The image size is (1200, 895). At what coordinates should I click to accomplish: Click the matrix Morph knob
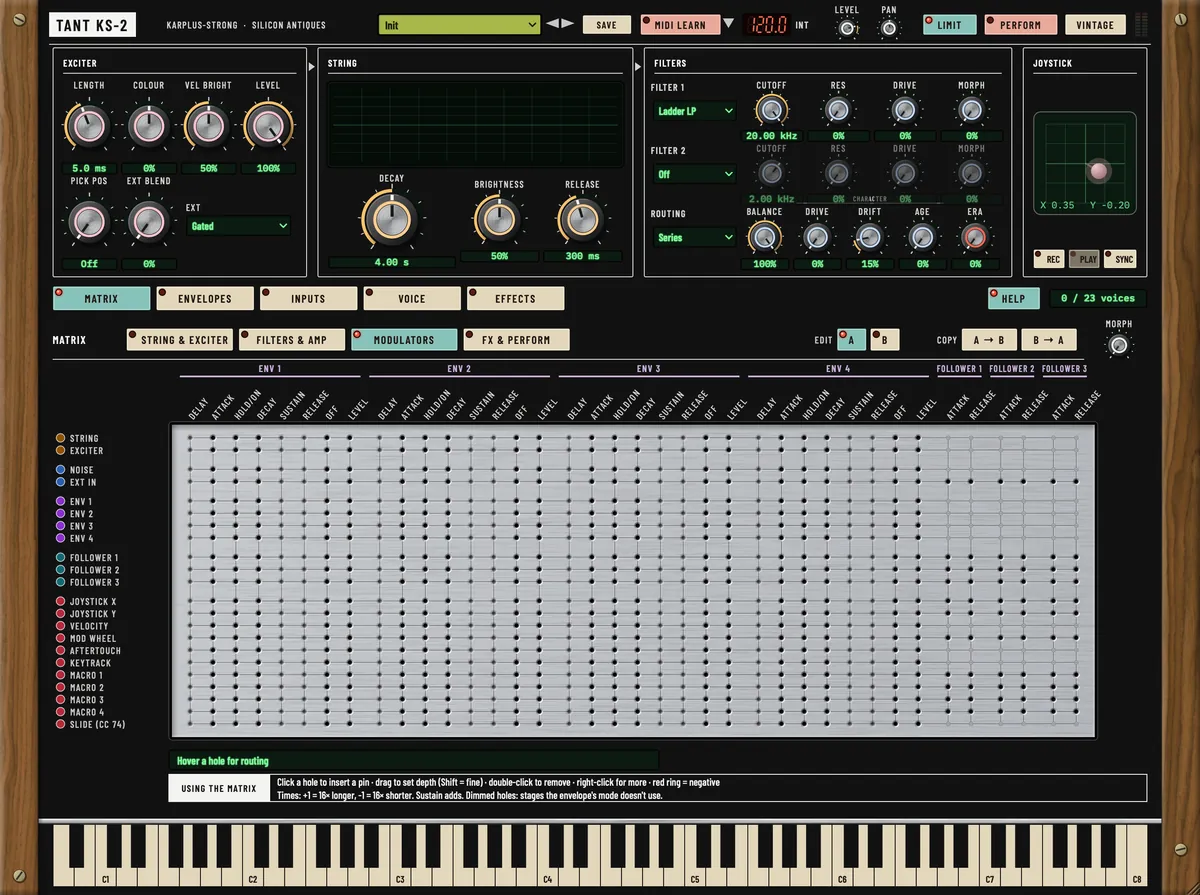coord(1119,345)
